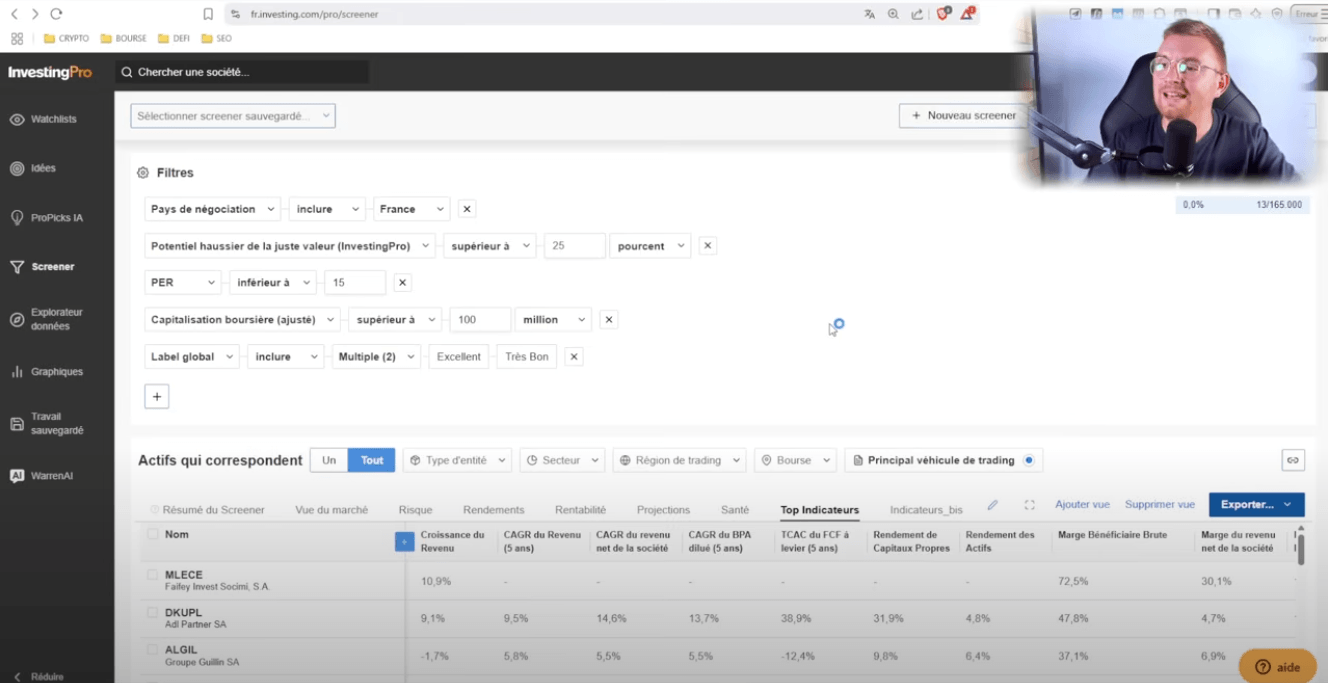Image resolution: width=1328 pixels, height=683 pixels.
Task: Click the pencil edit view icon
Action: [993, 505]
